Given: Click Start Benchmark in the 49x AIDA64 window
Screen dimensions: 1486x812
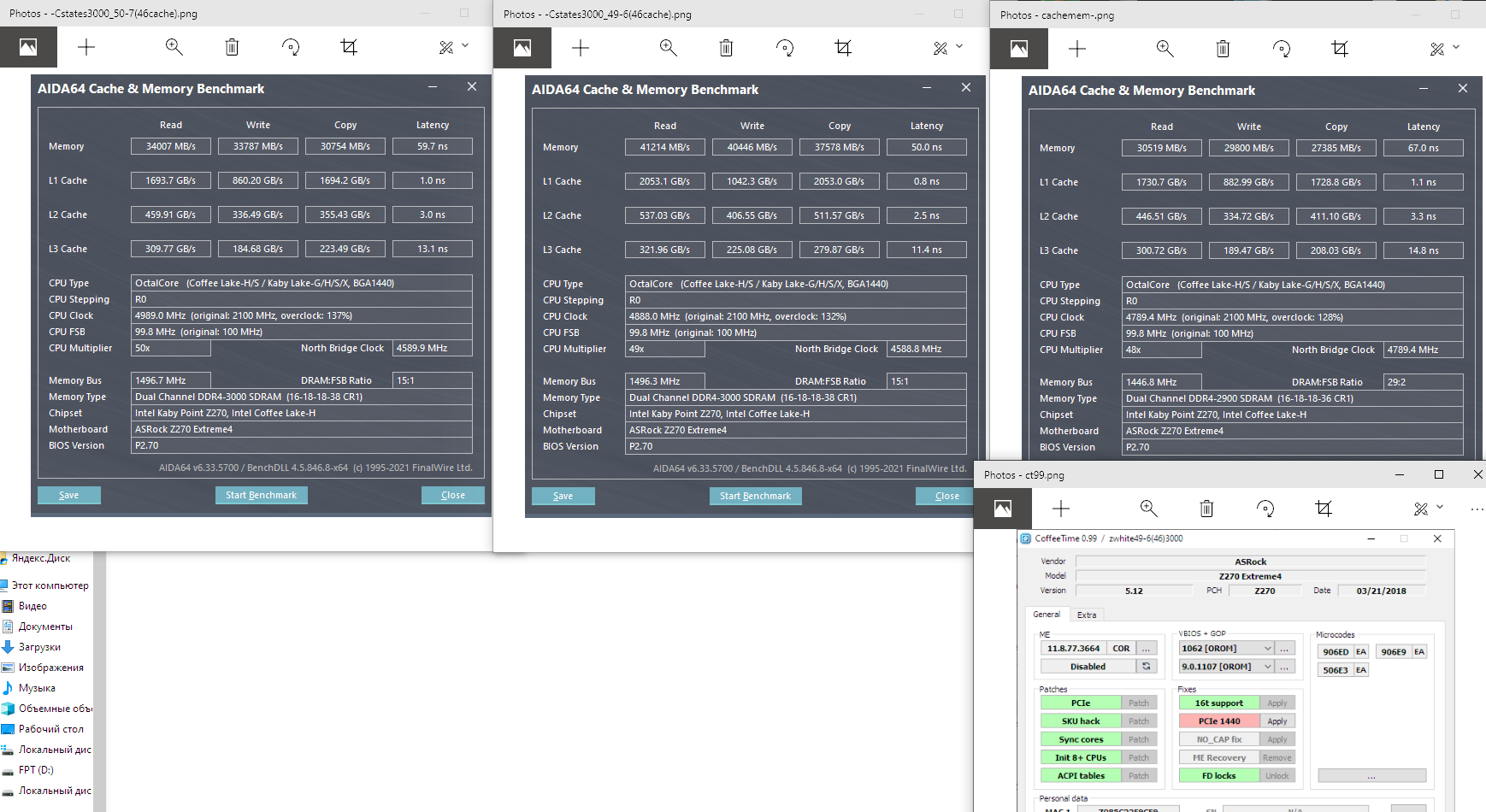Looking at the screenshot, I should (755, 496).
